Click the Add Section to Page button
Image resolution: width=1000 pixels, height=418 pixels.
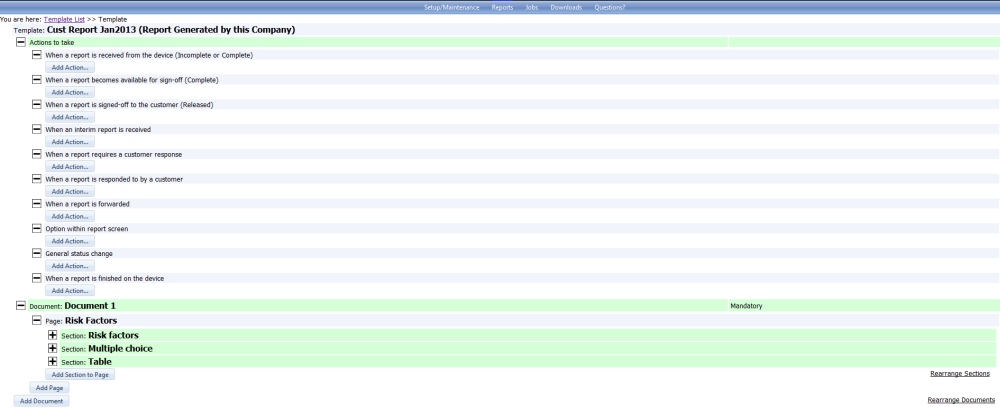point(82,374)
